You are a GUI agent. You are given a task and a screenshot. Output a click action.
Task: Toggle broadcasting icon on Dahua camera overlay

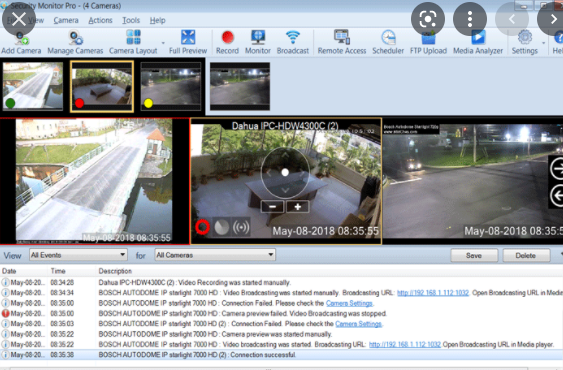pos(241,227)
